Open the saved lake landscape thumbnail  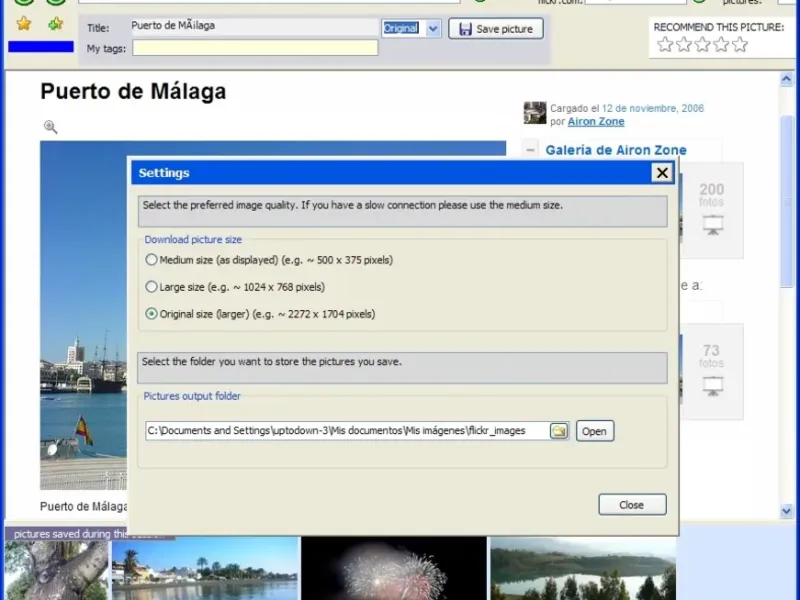[583, 568]
